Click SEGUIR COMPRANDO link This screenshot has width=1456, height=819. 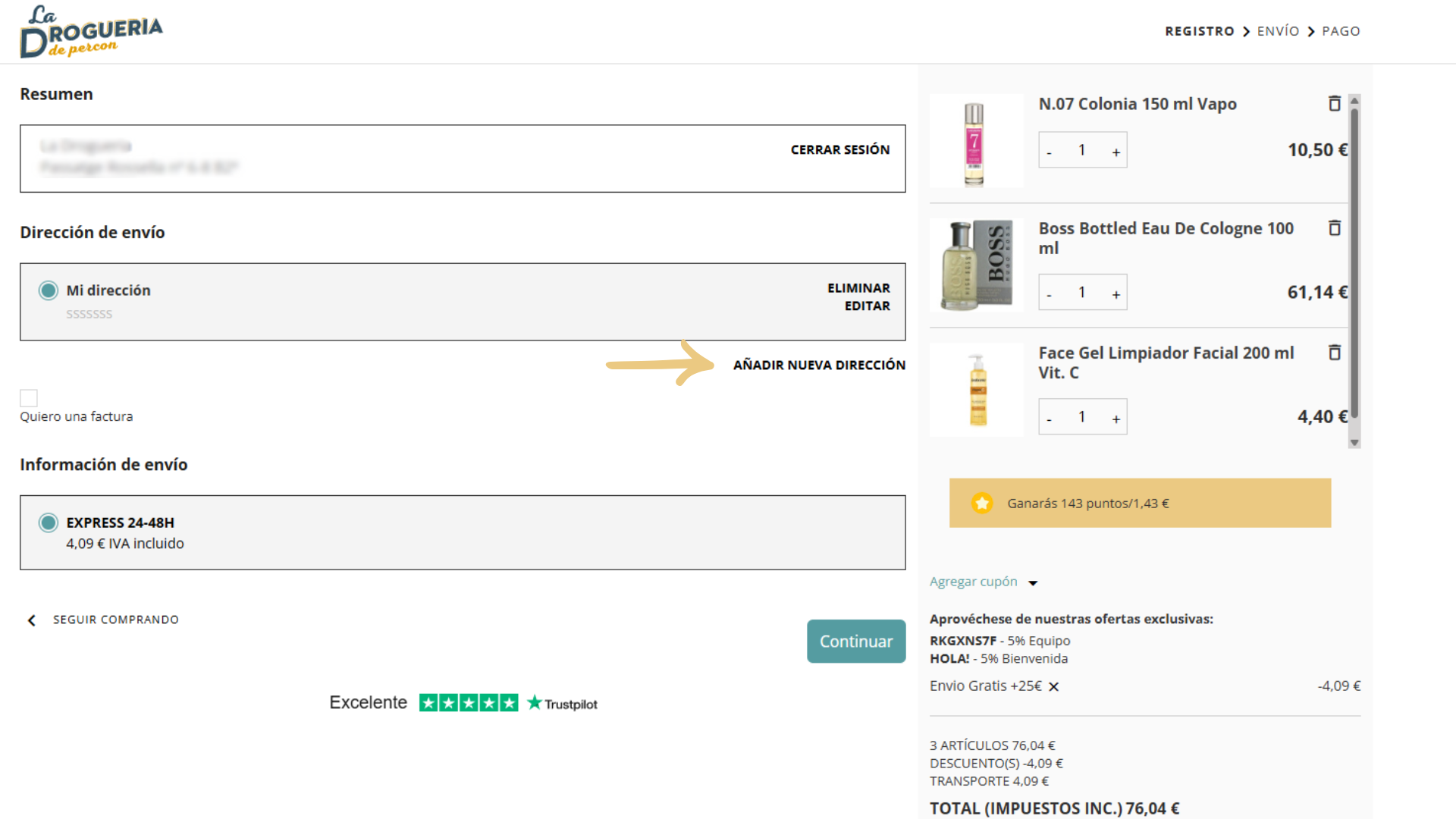[116, 620]
